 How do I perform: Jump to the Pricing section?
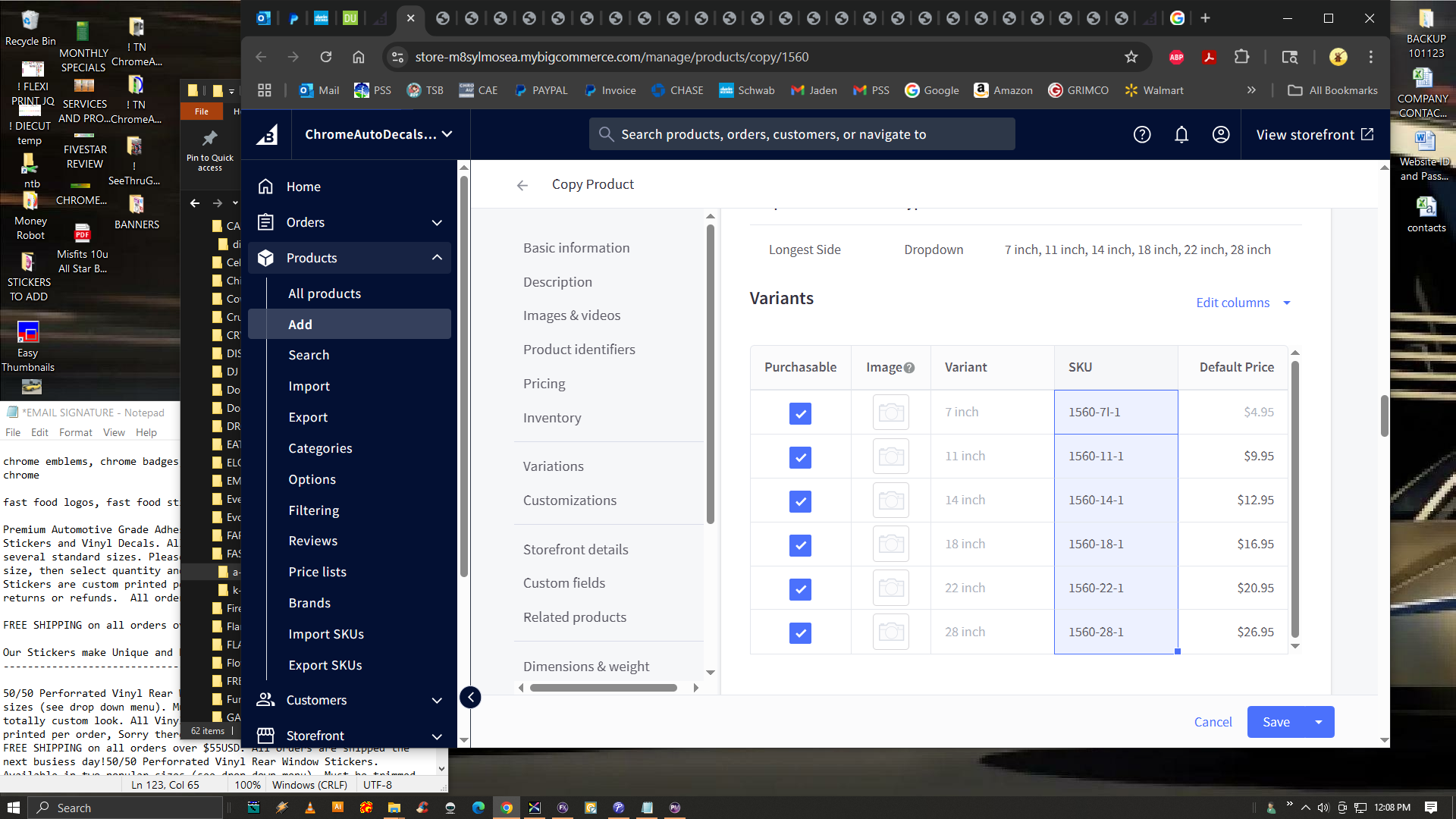(x=544, y=384)
